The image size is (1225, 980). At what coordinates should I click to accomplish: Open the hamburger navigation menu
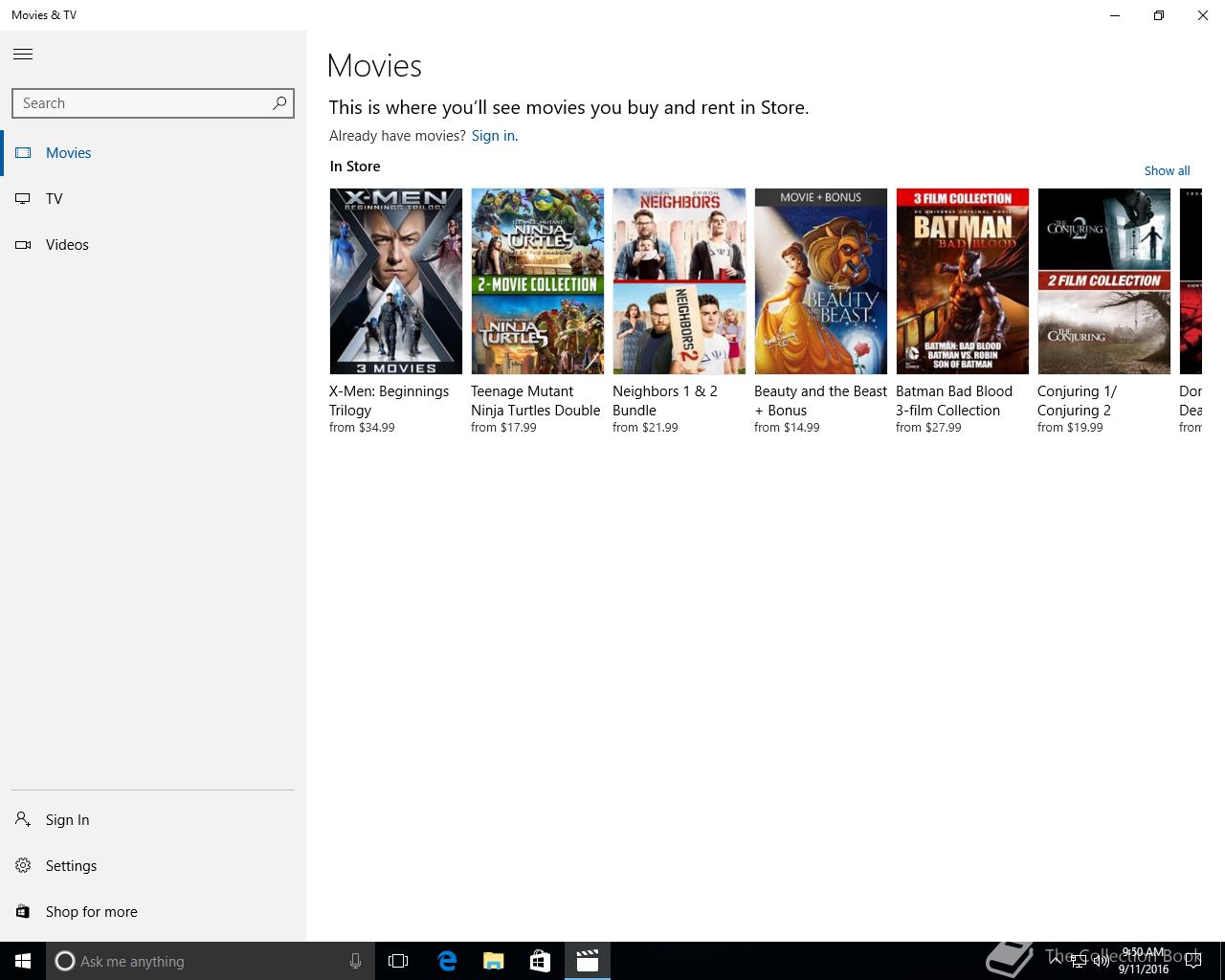(x=23, y=55)
